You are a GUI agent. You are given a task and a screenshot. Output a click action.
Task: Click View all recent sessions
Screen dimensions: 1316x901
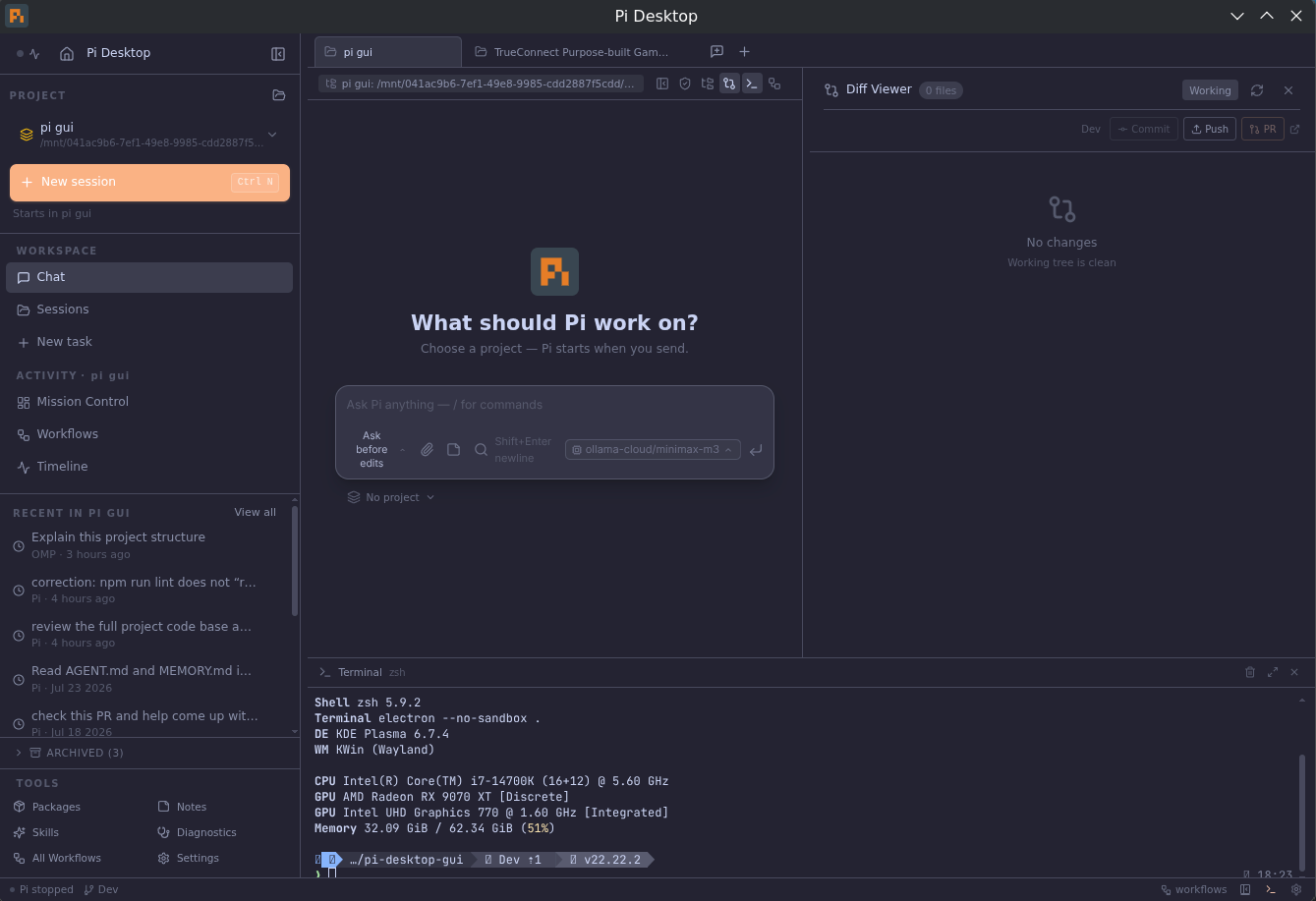click(255, 512)
